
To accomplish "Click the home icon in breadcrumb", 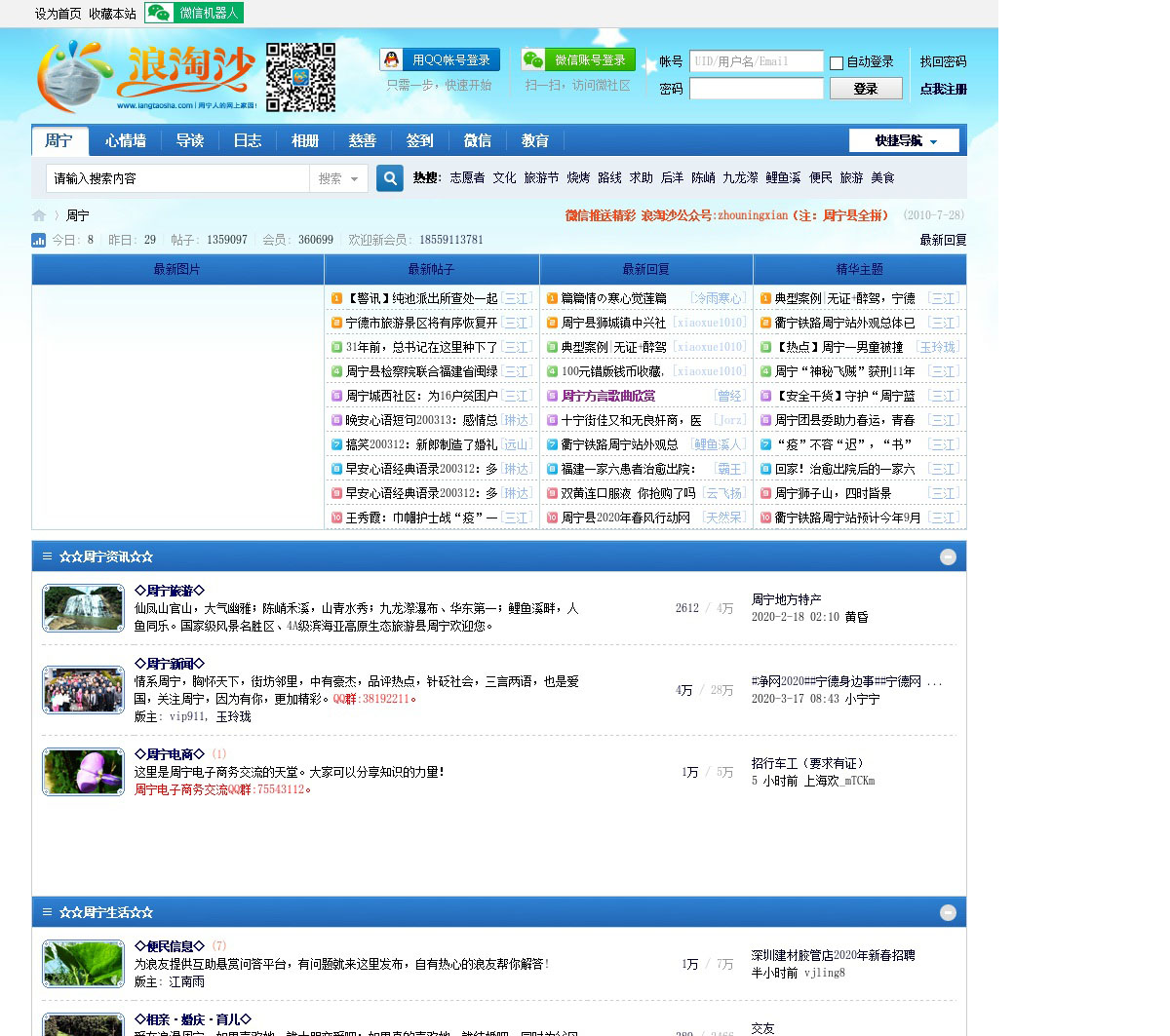I will pyautogui.click(x=39, y=215).
